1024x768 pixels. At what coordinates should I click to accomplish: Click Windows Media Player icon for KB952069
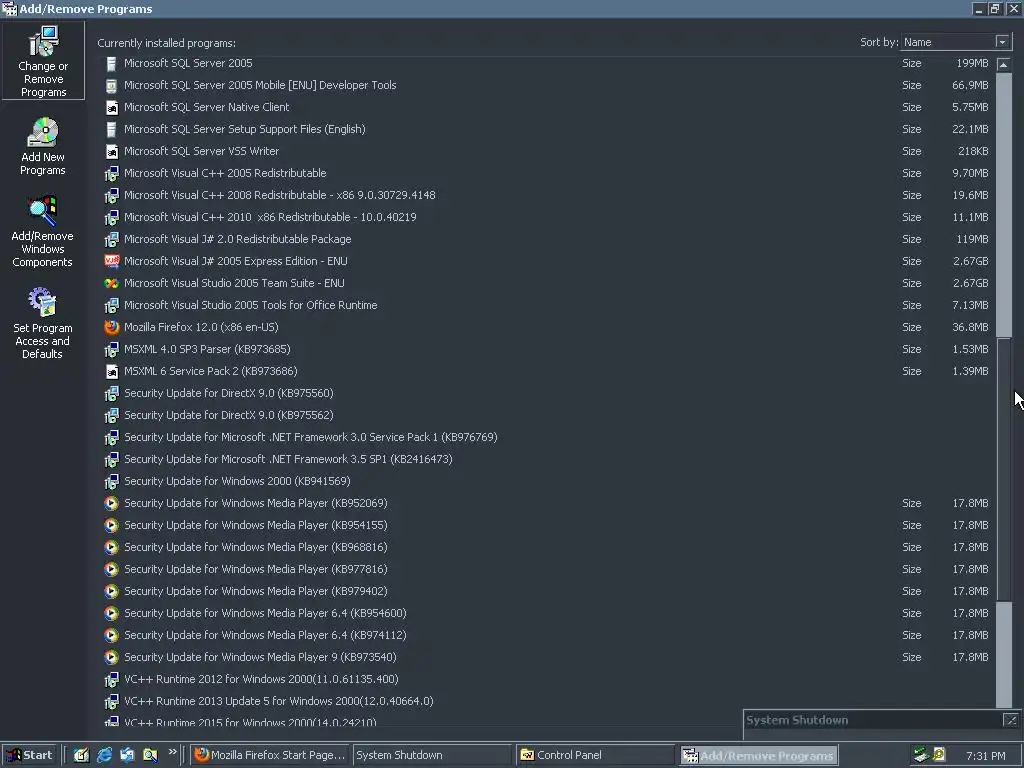tap(112, 504)
